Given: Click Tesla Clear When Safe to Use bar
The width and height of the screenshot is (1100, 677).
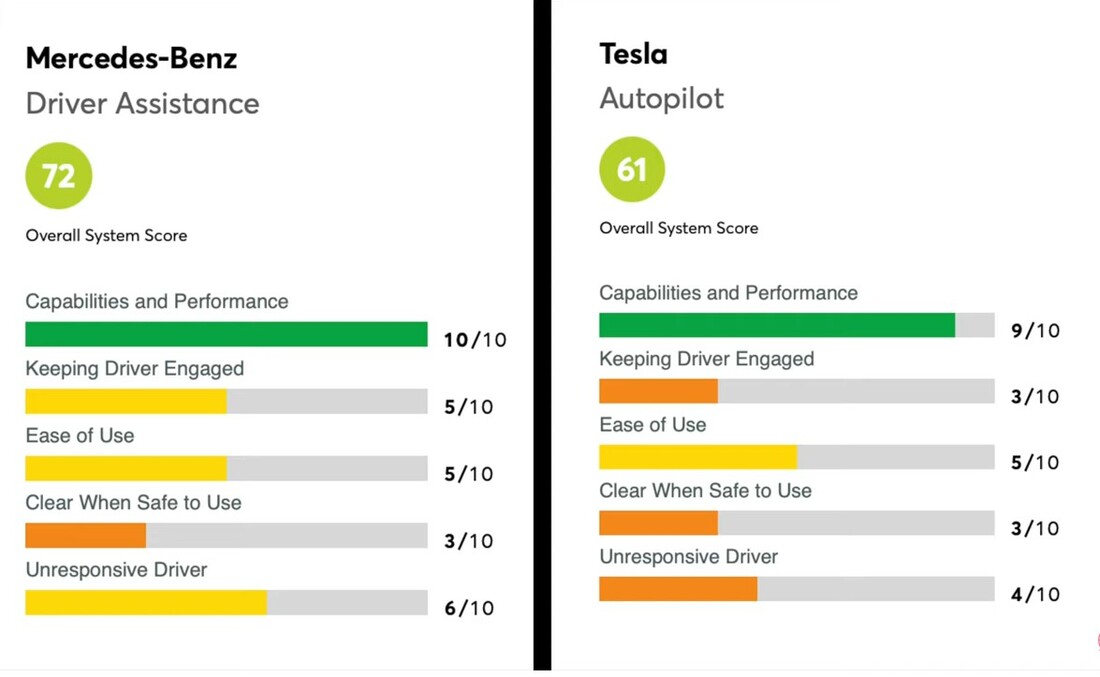Looking at the screenshot, I should 658,523.
